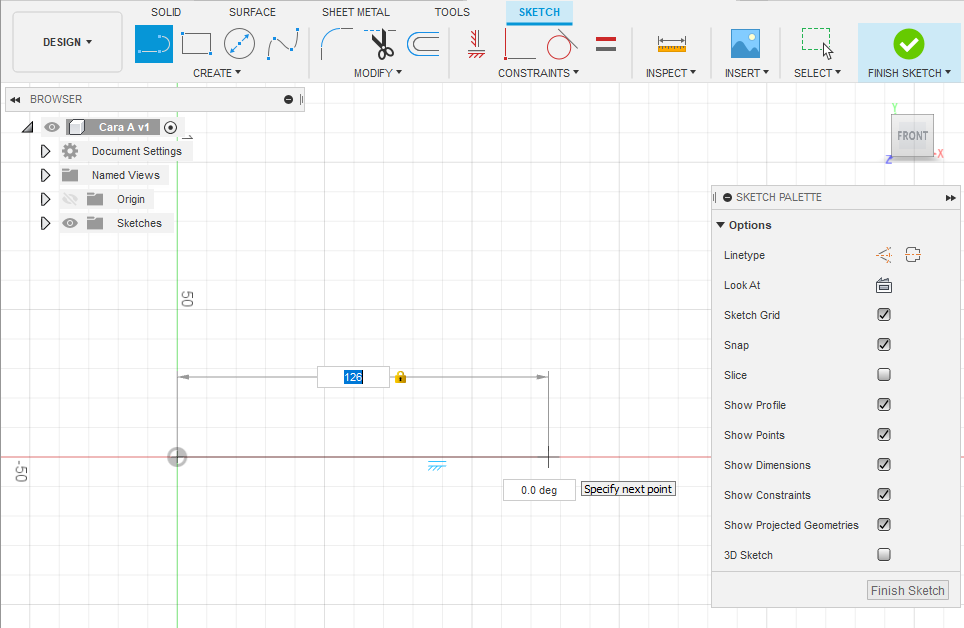Screen dimensions: 964x628
Task: Expand the Named Views tree node
Action: 45,175
